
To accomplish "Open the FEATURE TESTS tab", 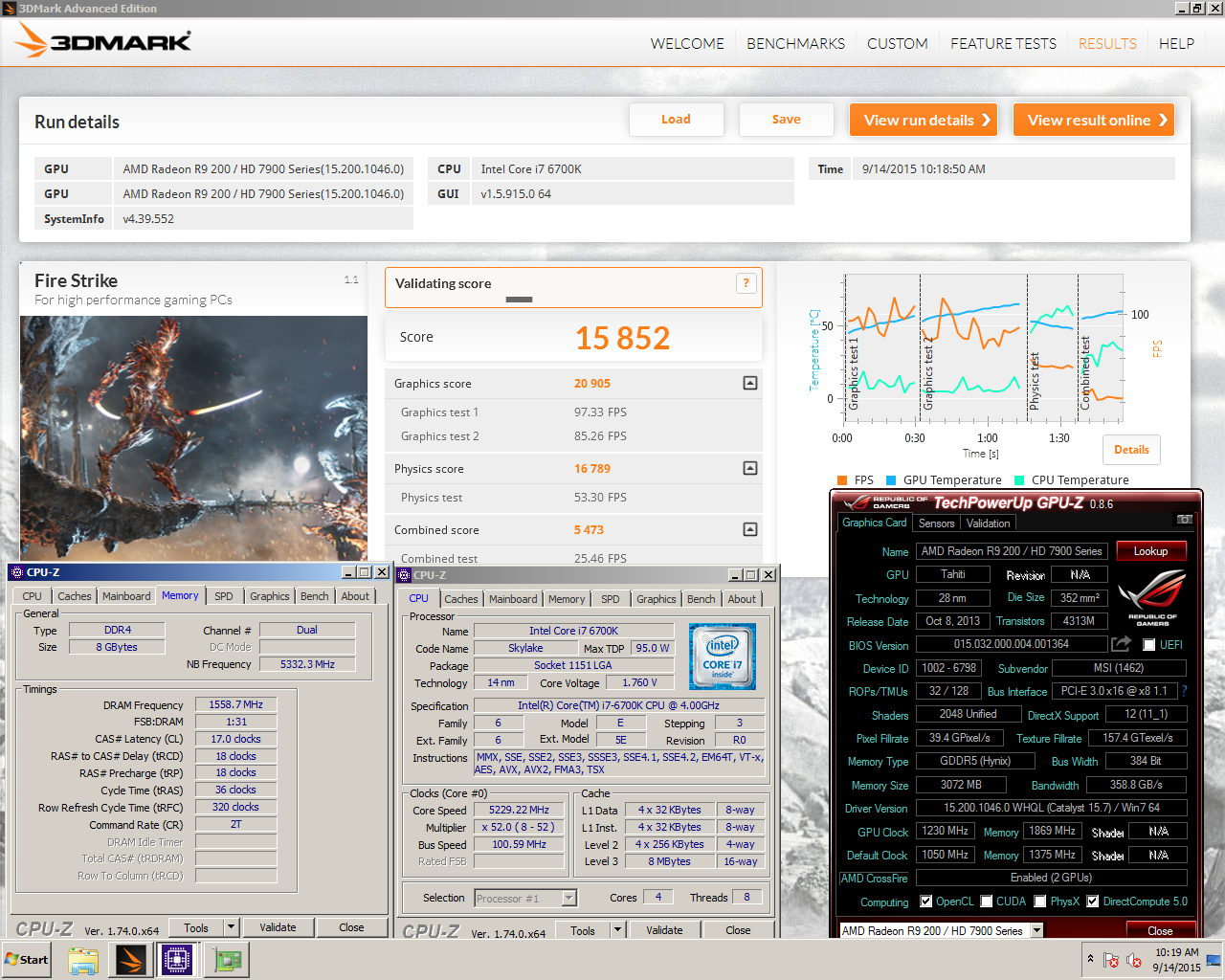I will pyautogui.click(x=1003, y=44).
